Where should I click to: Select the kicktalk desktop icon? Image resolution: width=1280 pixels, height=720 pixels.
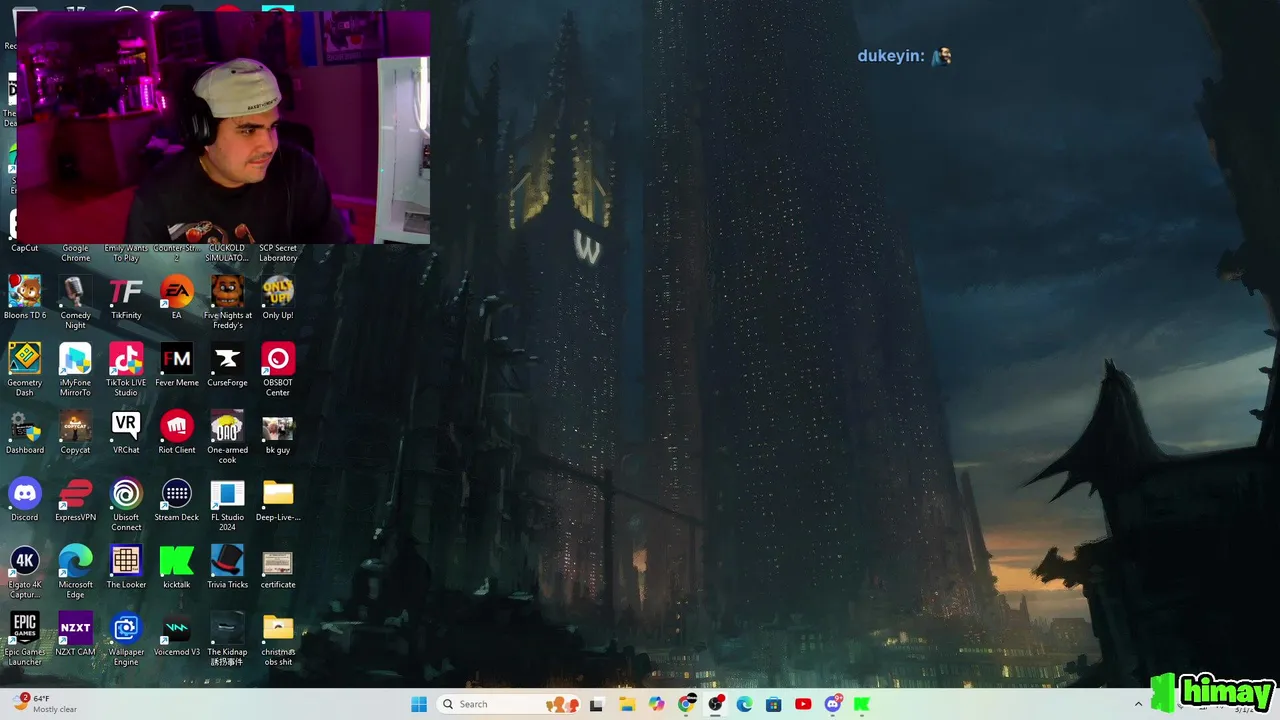pos(177,567)
